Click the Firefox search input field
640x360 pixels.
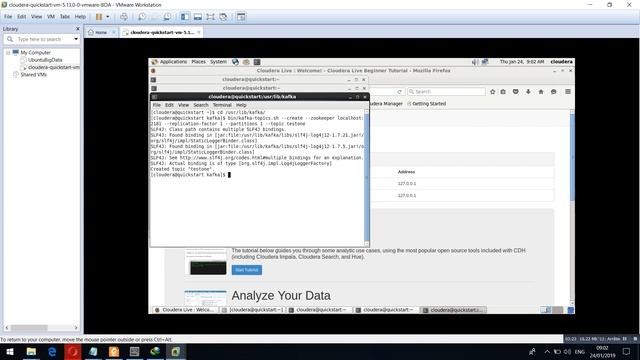tap(447, 92)
